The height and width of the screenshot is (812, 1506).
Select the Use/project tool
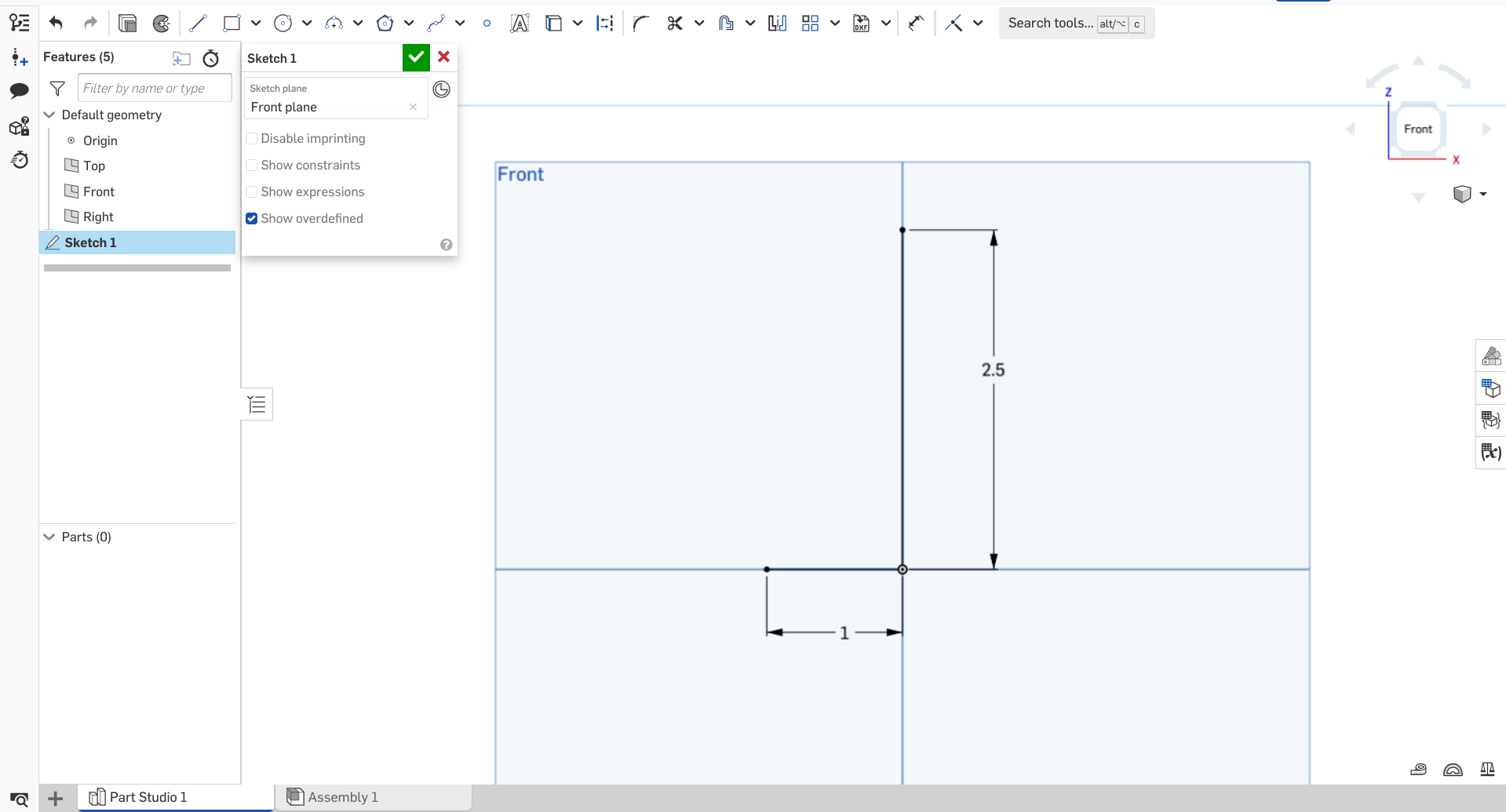pos(553,24)
